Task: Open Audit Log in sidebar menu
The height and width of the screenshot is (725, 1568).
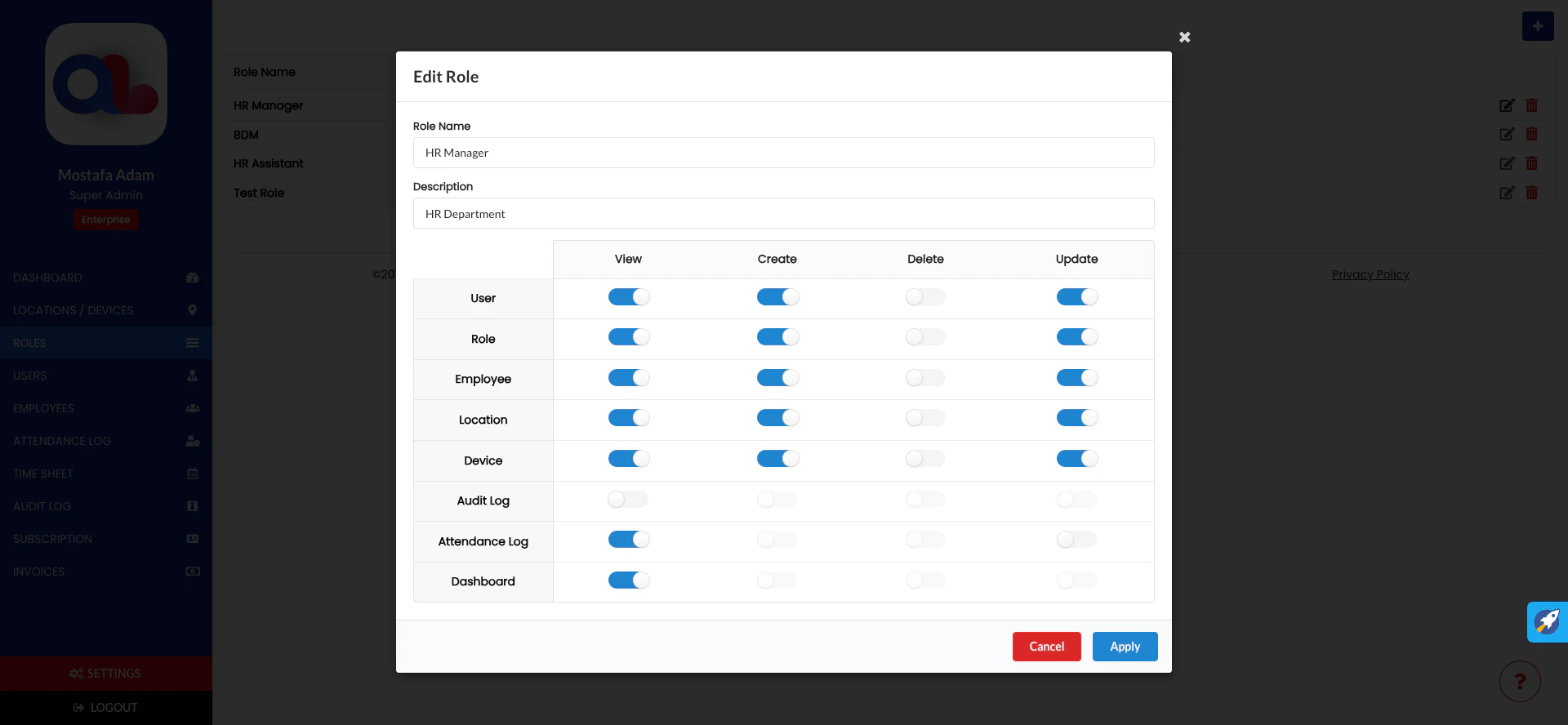Action: click(106, 506)
